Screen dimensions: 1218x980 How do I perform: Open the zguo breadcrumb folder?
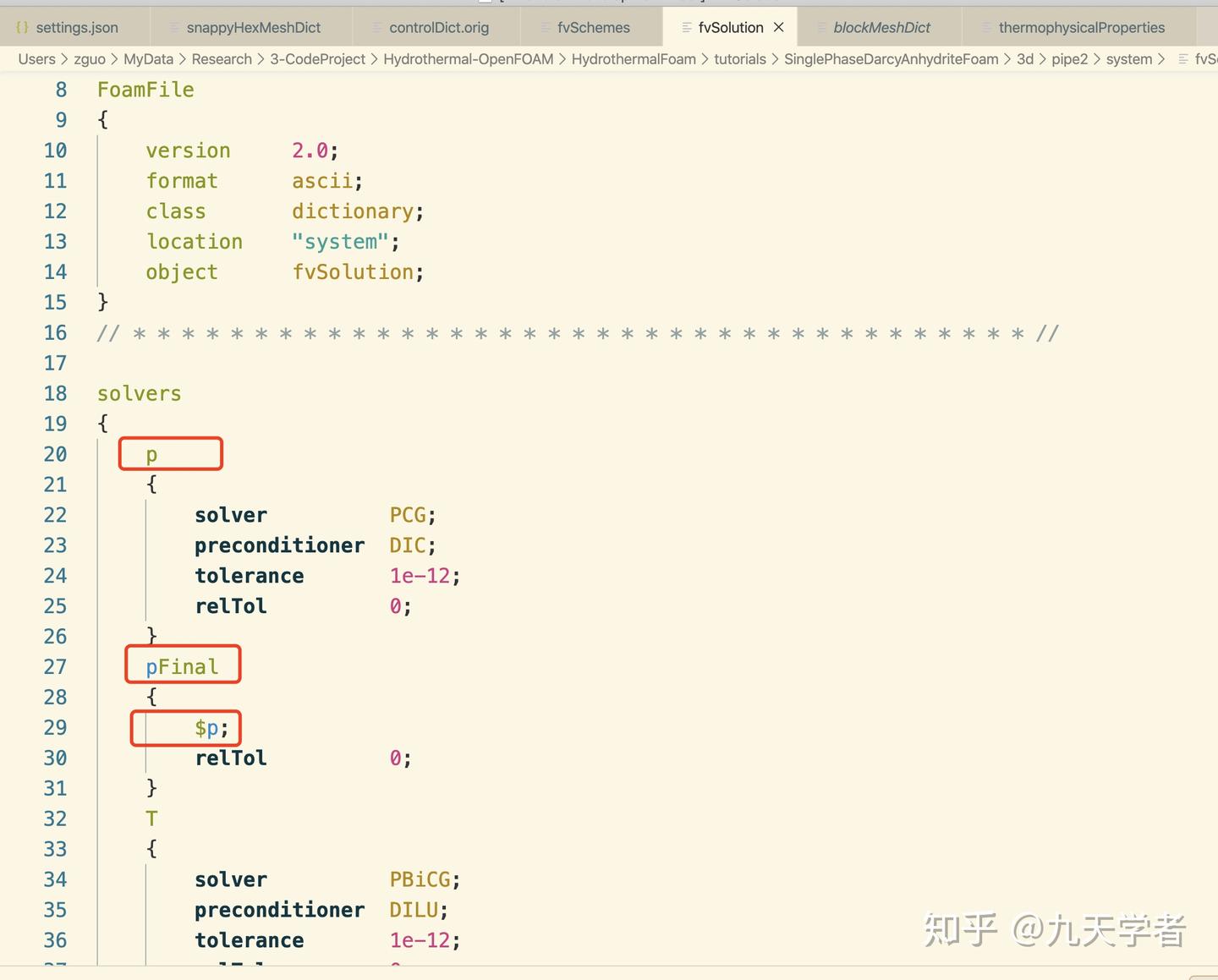(x=90, y=59)
